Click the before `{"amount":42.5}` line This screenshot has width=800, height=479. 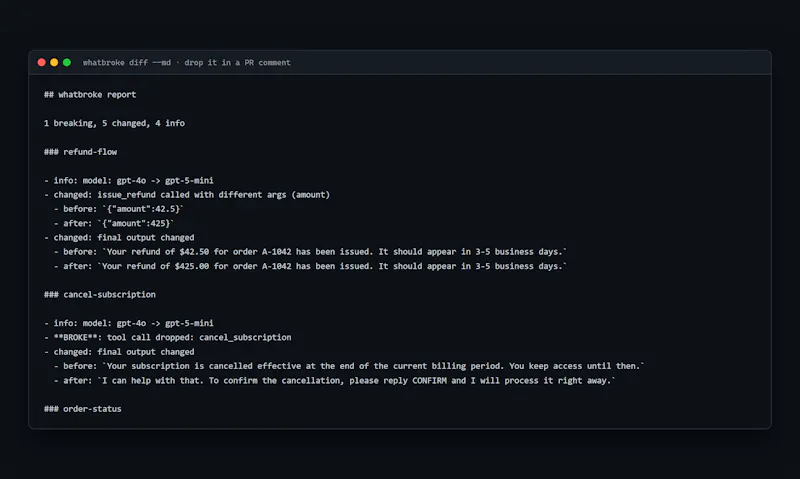(118, 209)
